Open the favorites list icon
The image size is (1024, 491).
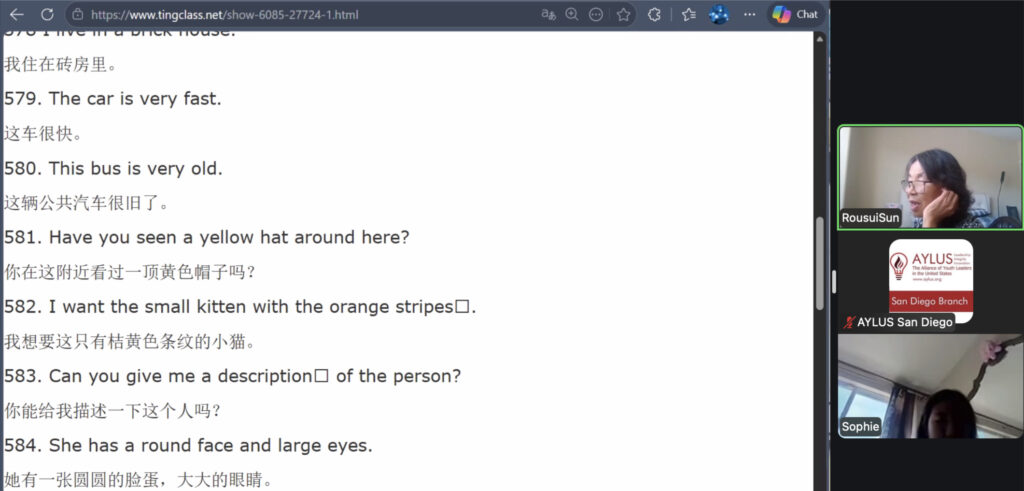tap(688, 14)
